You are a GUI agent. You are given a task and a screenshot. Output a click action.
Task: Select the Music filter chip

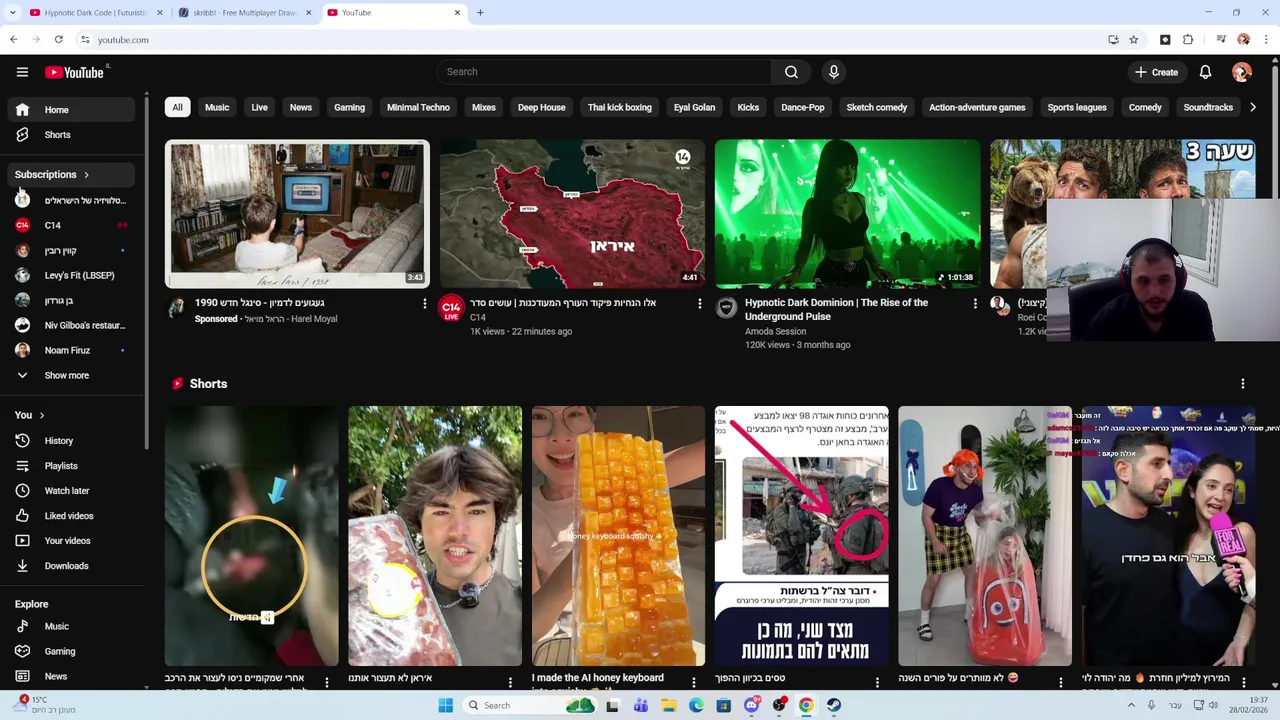tap(217, 107)
